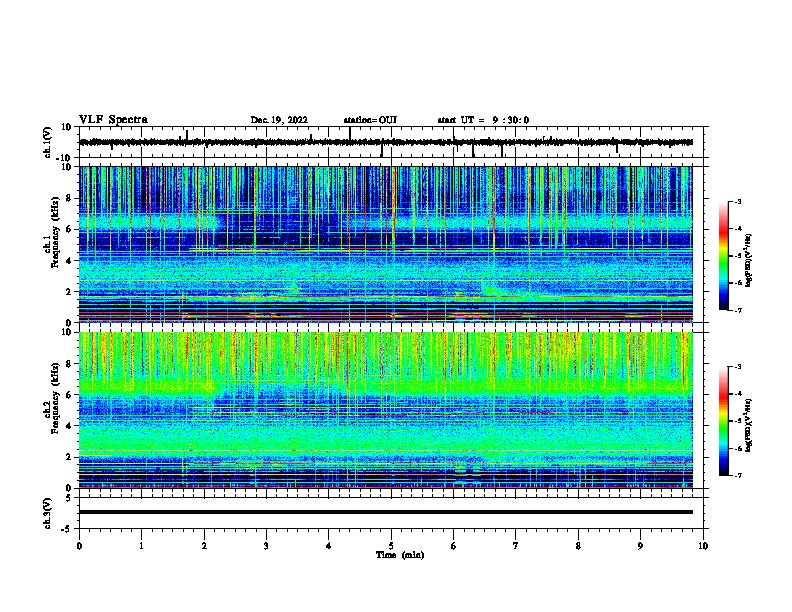Click the ch.1 color scale 'log(PSD)' unit label
Viewport: 792px width, 612px height.
[749, 260]
